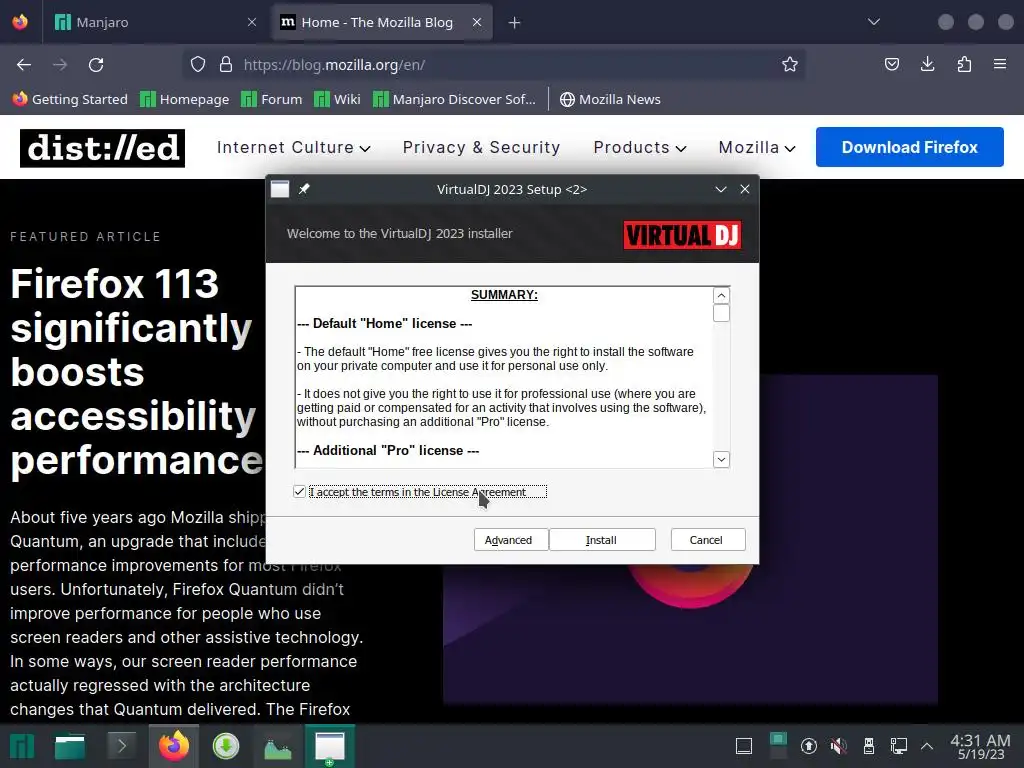
Task: Reload the current page
Action: point(96,65)
